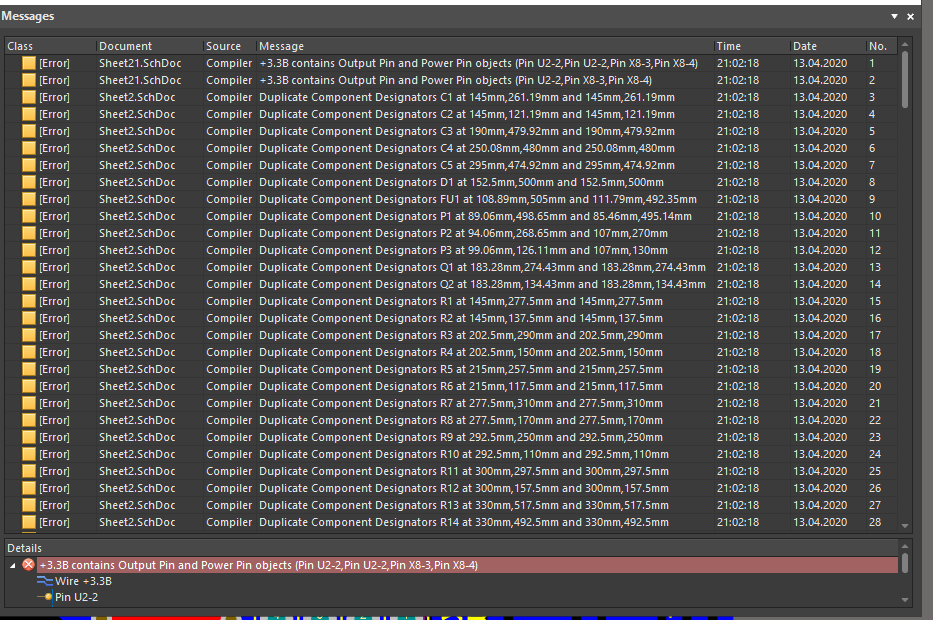
Task: Click the error icon of Duplicate Designators D1 row
Action: (x=29, y=182)
